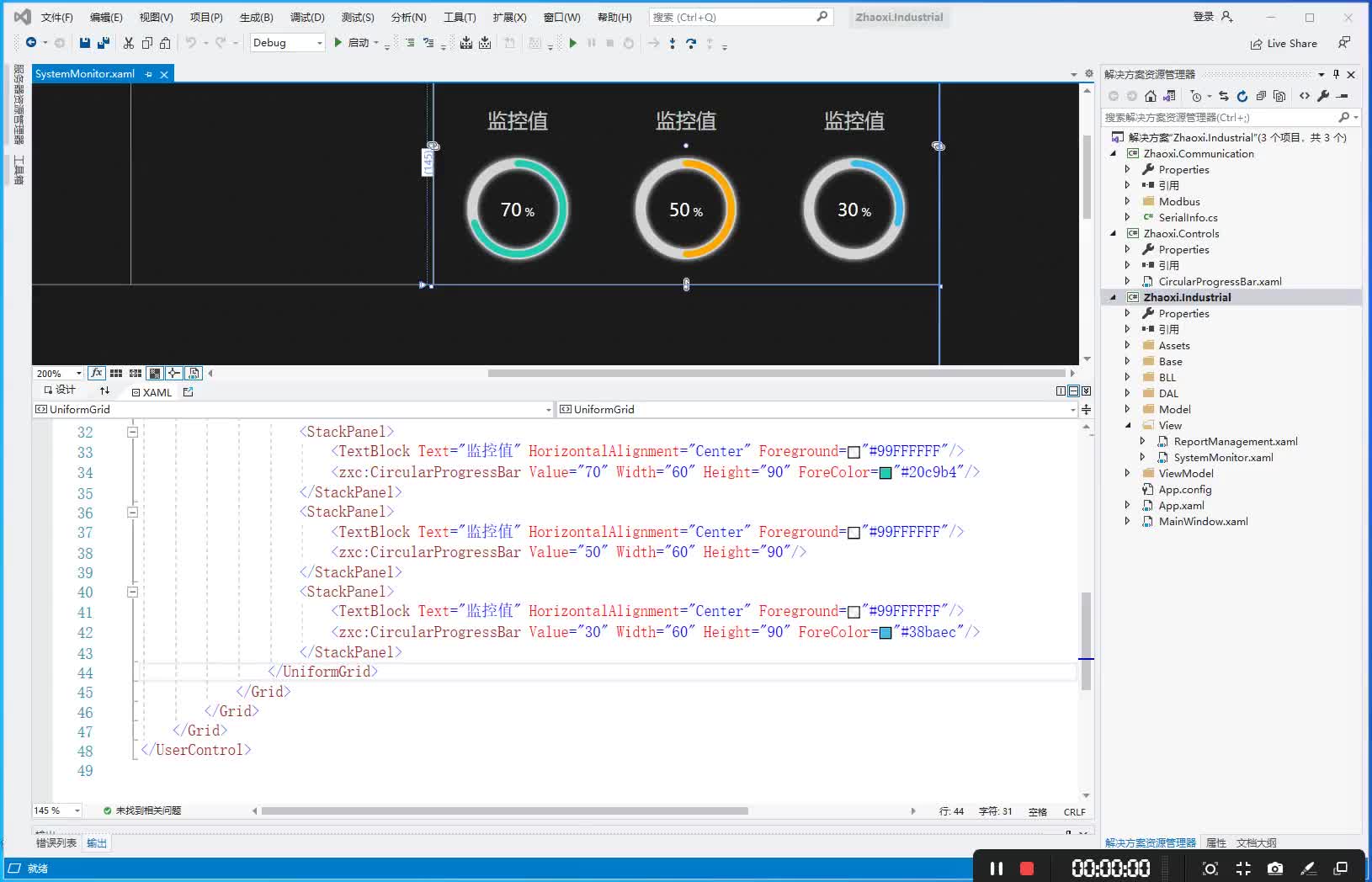Click the Step Over debug icon
This screenshot has width=1372, height=882.
click(691, 43)
